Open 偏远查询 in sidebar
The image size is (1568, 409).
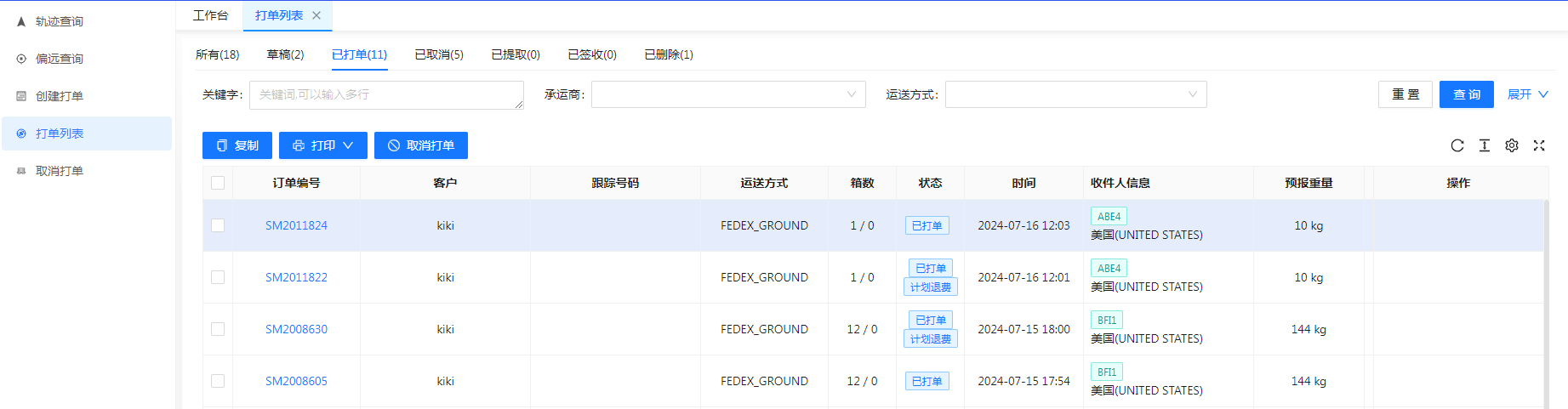(x=60, y=59)
